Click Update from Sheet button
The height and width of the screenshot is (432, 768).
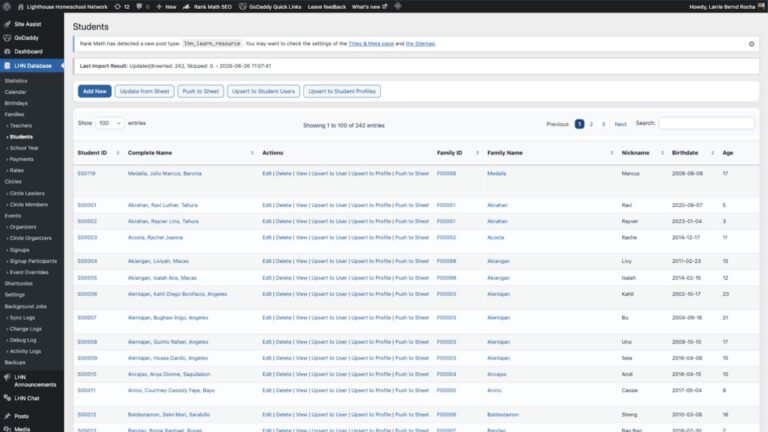144,91
